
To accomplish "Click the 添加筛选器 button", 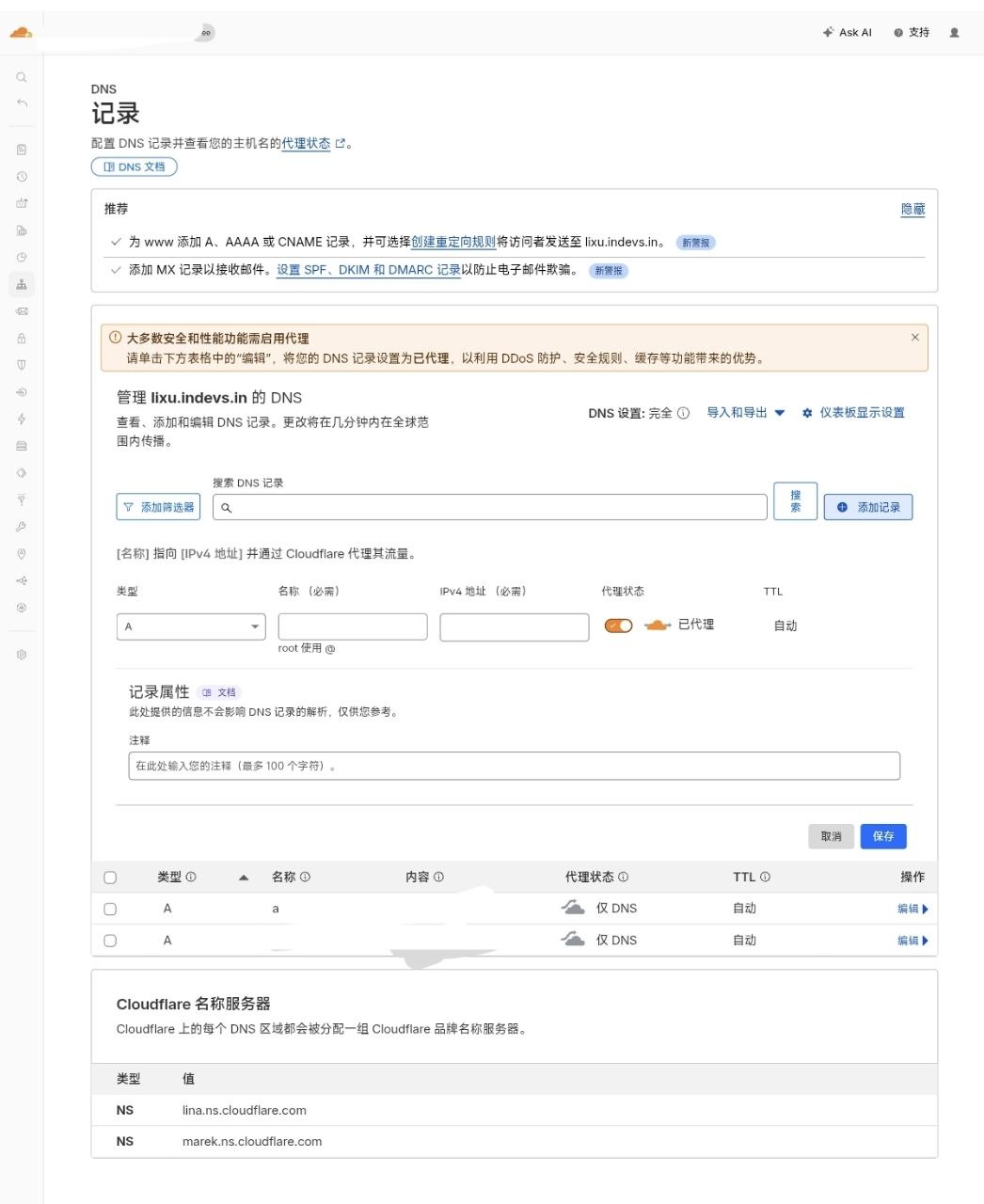I will pyautogui.click(x=158, y=507).
